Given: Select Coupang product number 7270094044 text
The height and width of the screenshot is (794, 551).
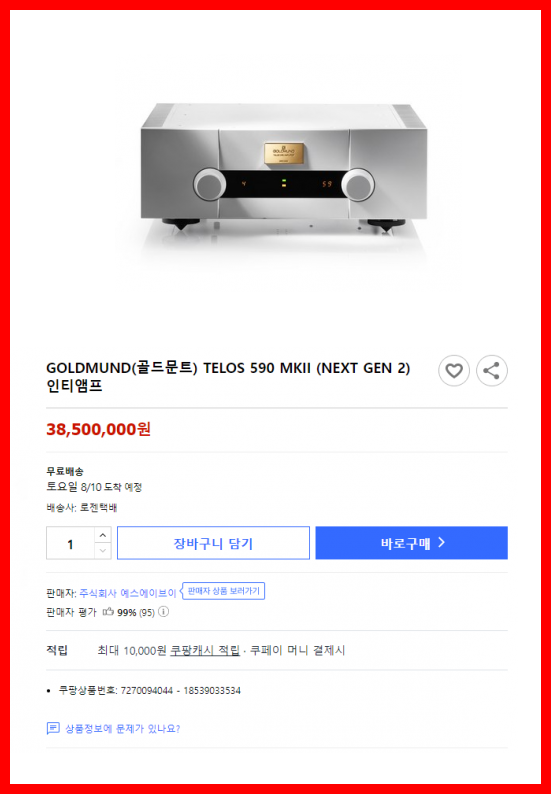Looking at the screenshot, I should (147, 691).
